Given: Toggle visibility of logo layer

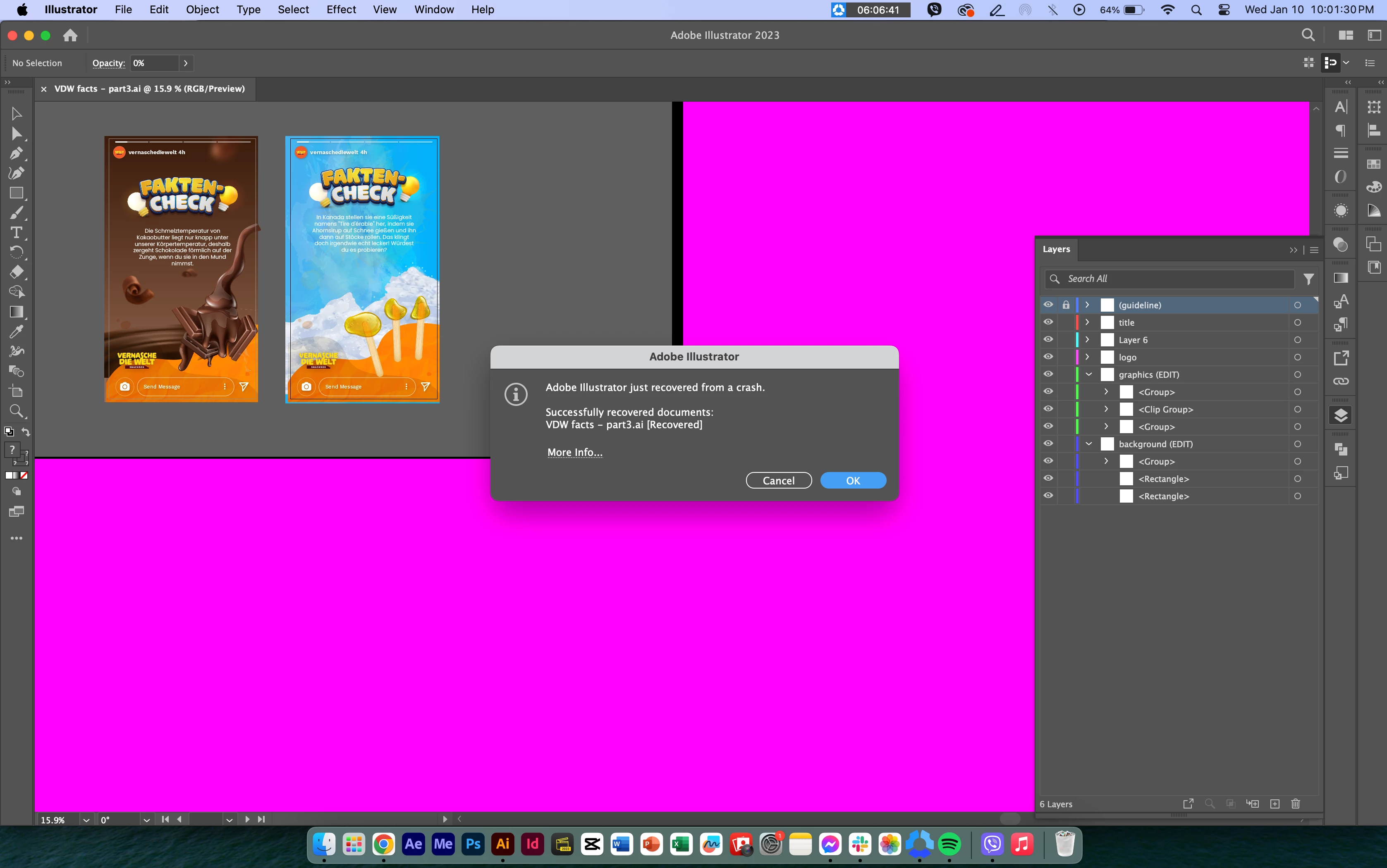Looking at the screenshot, I should [1048, 357].
